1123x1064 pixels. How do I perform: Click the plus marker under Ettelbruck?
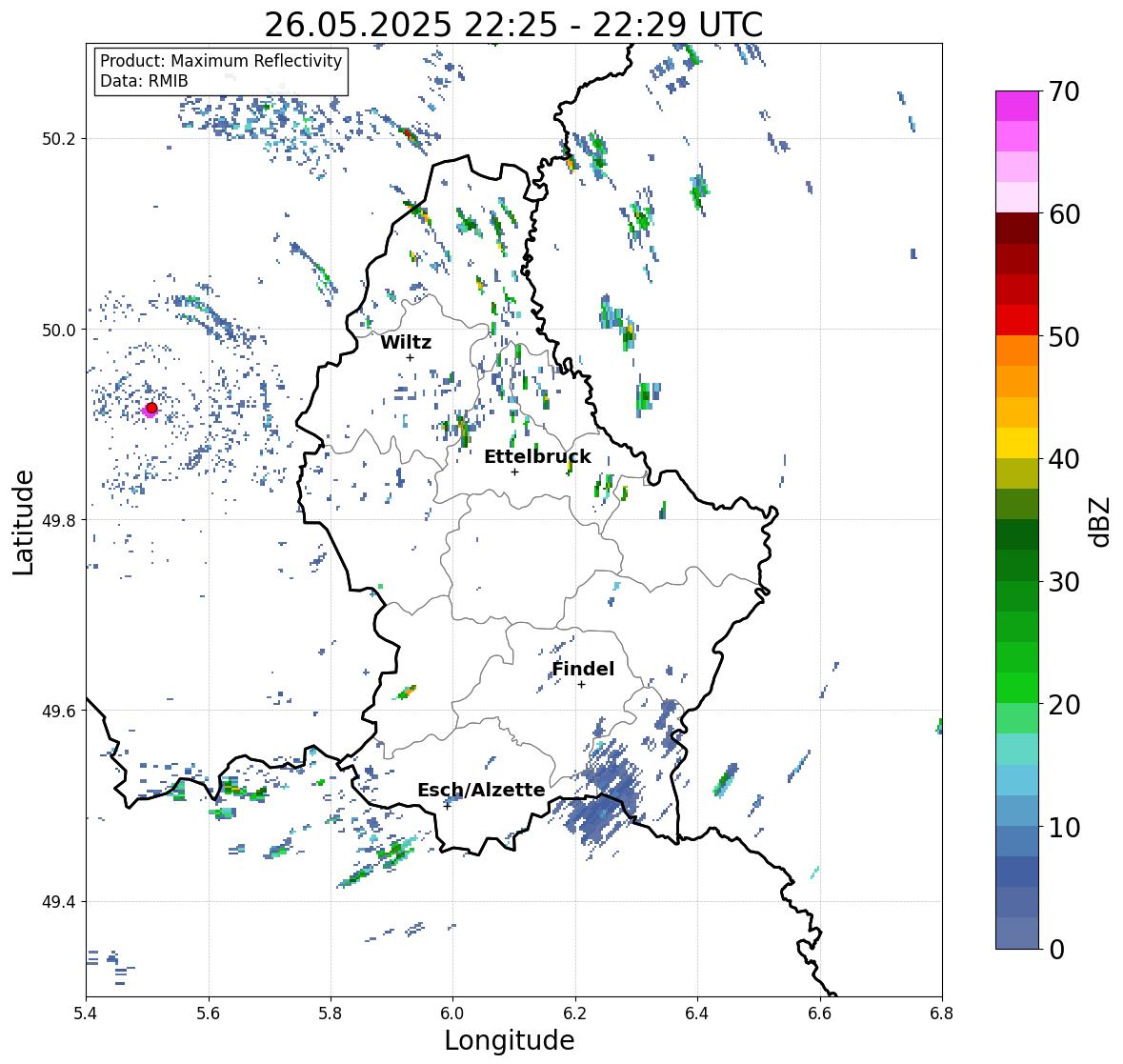point(514,472)
